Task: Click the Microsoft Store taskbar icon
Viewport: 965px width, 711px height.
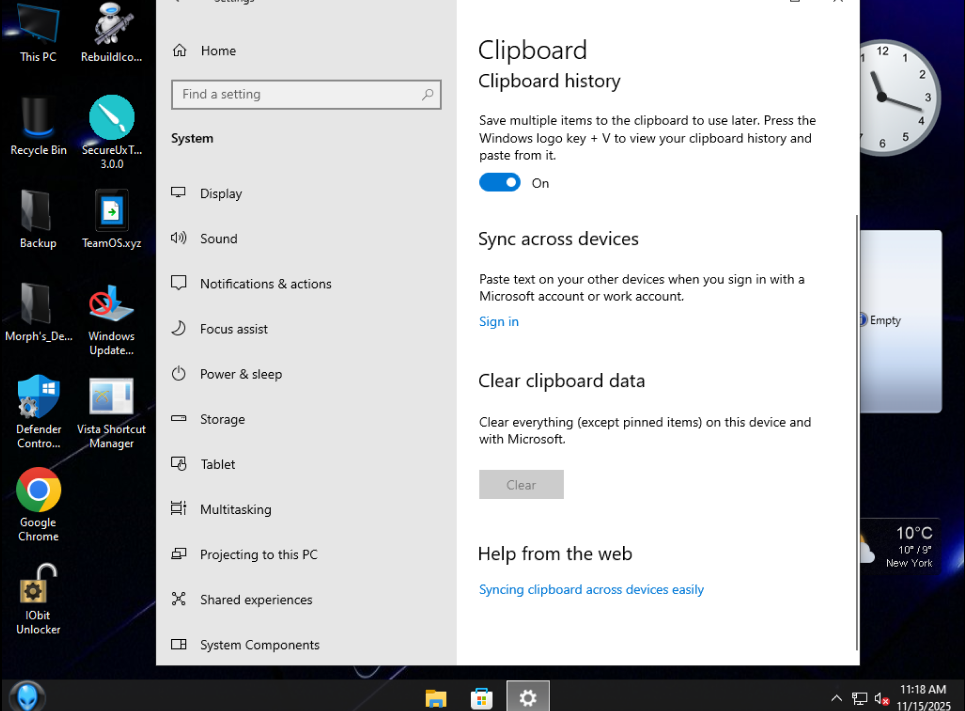Action: coord(481,698)
